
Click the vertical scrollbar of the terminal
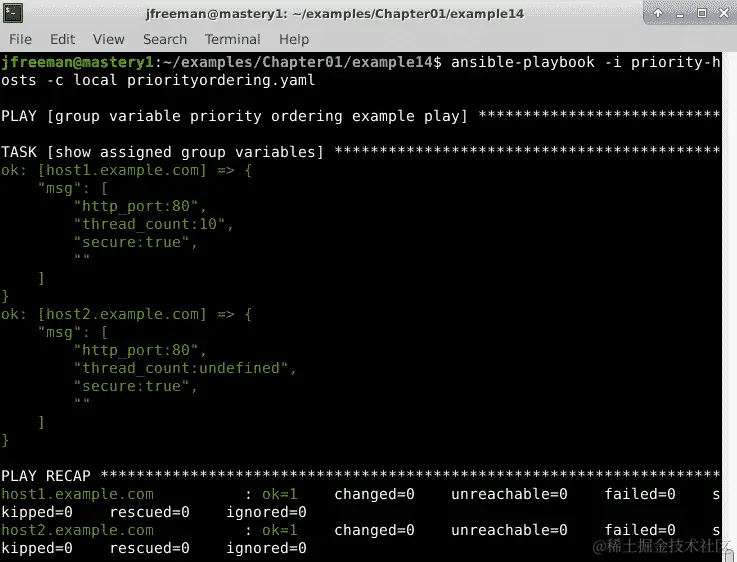[x=729, y=305]
